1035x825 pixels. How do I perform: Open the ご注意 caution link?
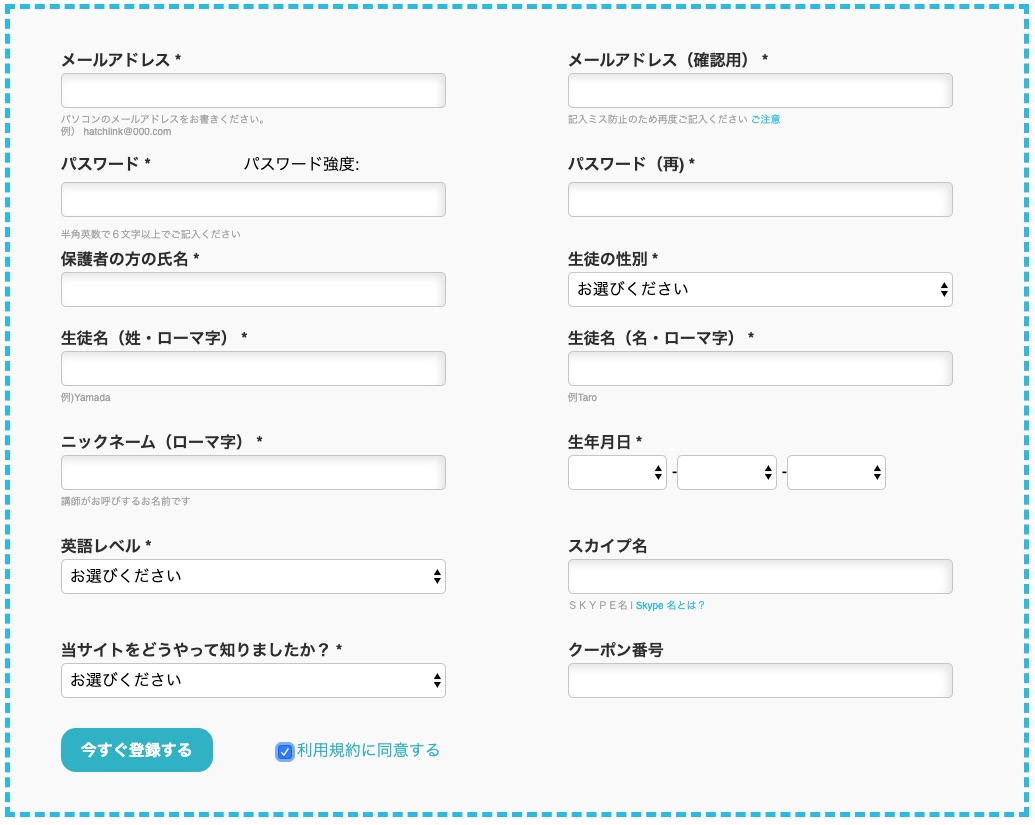pyautogui.click(x=766, y=119)
